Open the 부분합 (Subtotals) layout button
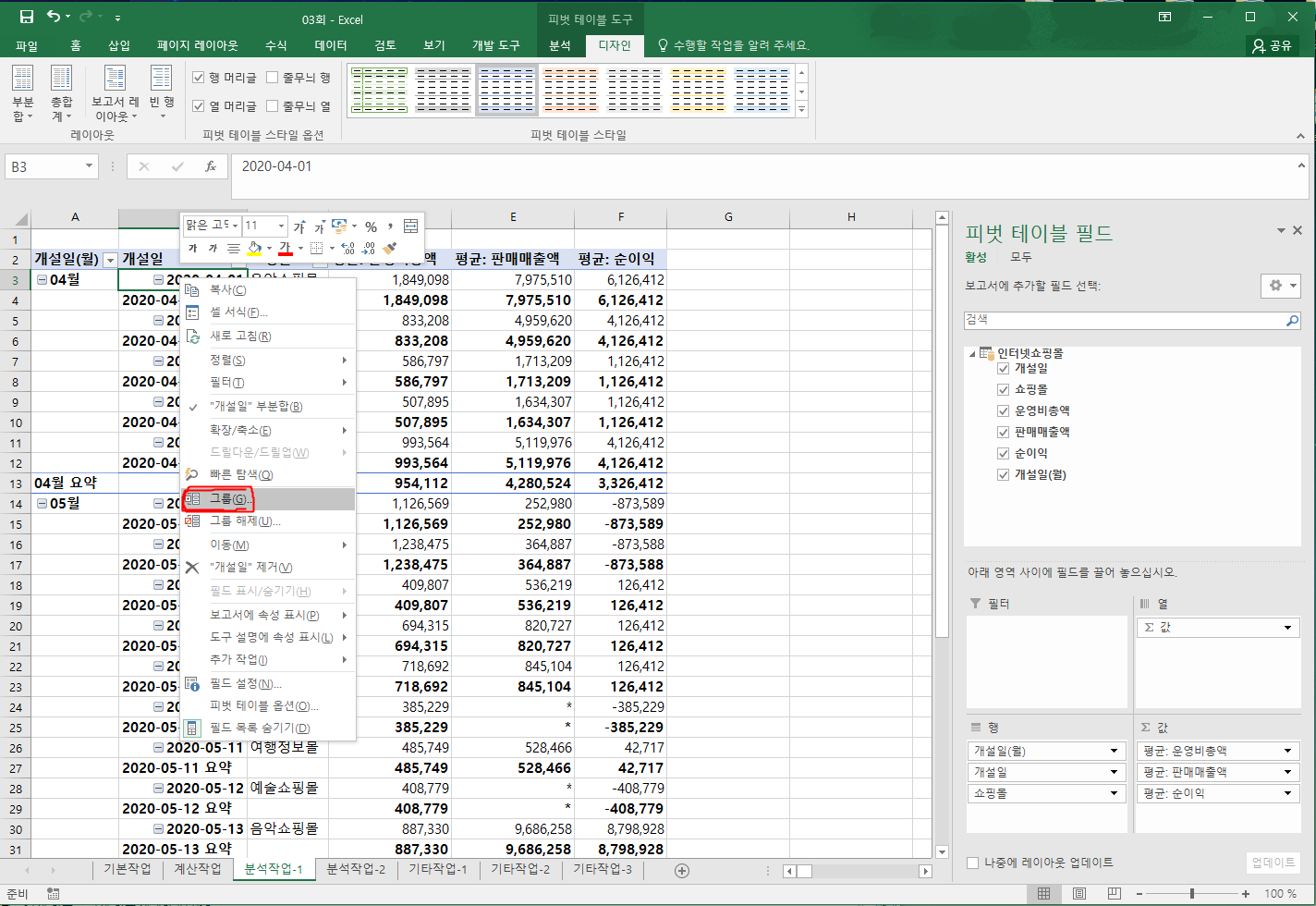This screenshot has width=1316, height=906. tap(22, 94)
